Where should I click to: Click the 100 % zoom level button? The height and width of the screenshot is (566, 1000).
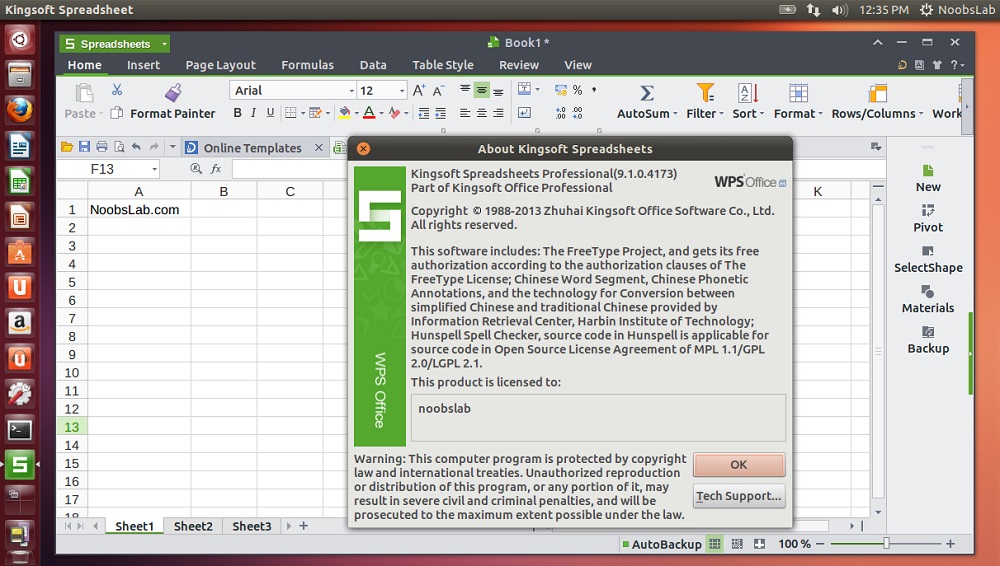[x=794, y=544]
